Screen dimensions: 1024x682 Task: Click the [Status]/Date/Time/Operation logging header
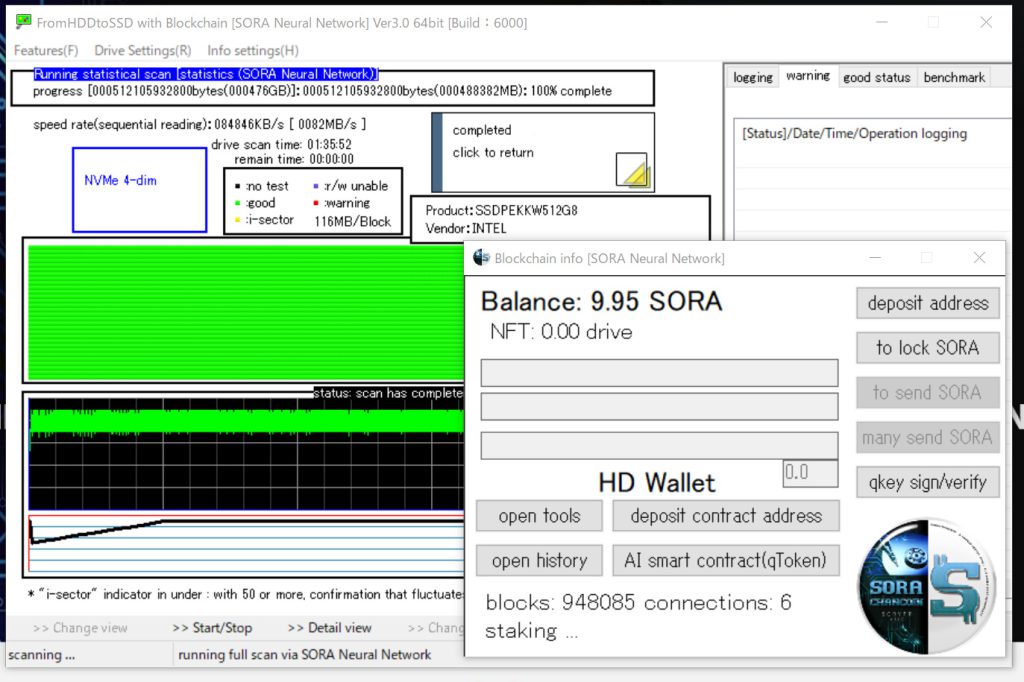click(x=854, y=133)
